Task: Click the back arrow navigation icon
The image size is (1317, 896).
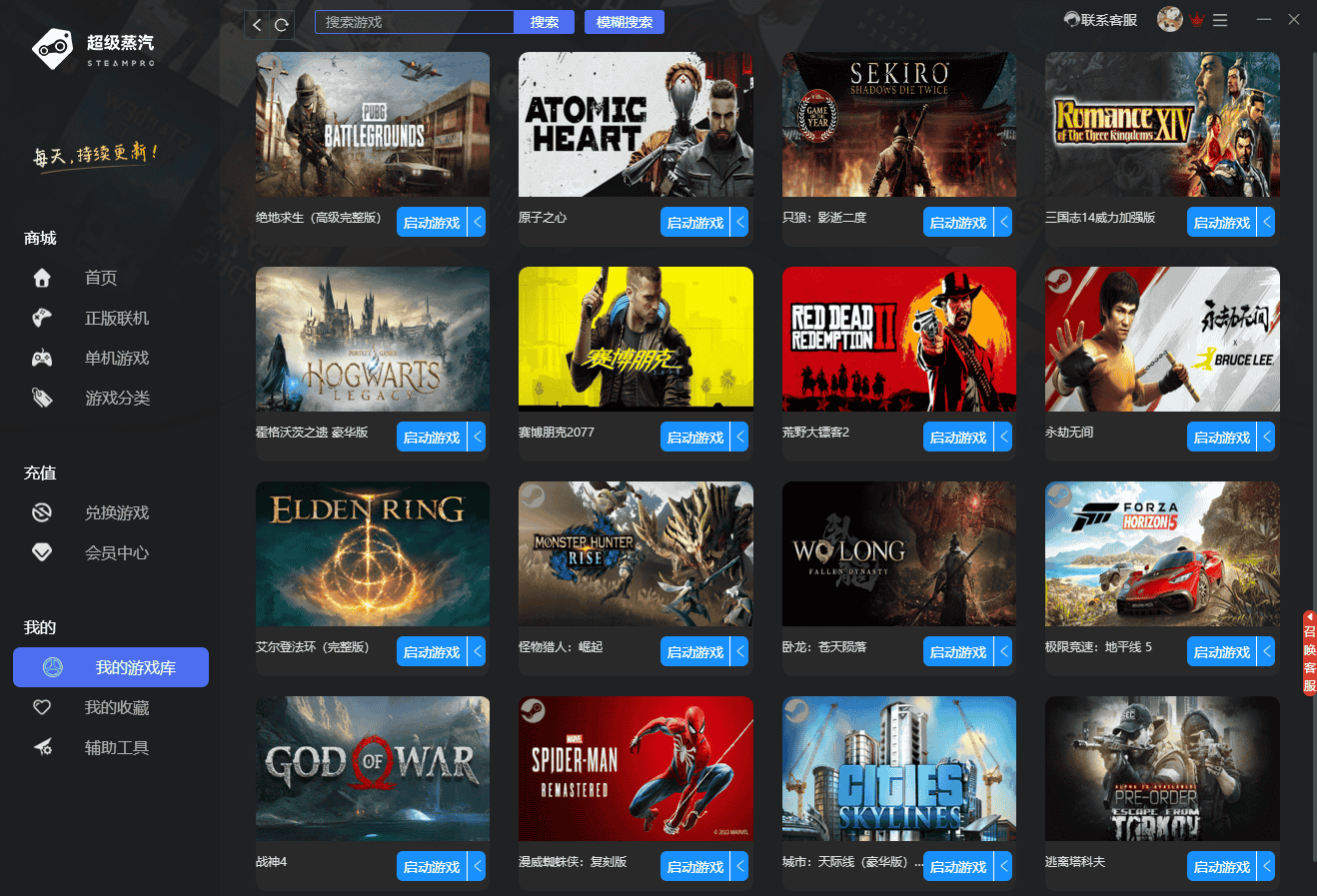Action: (x=257, y=24)
